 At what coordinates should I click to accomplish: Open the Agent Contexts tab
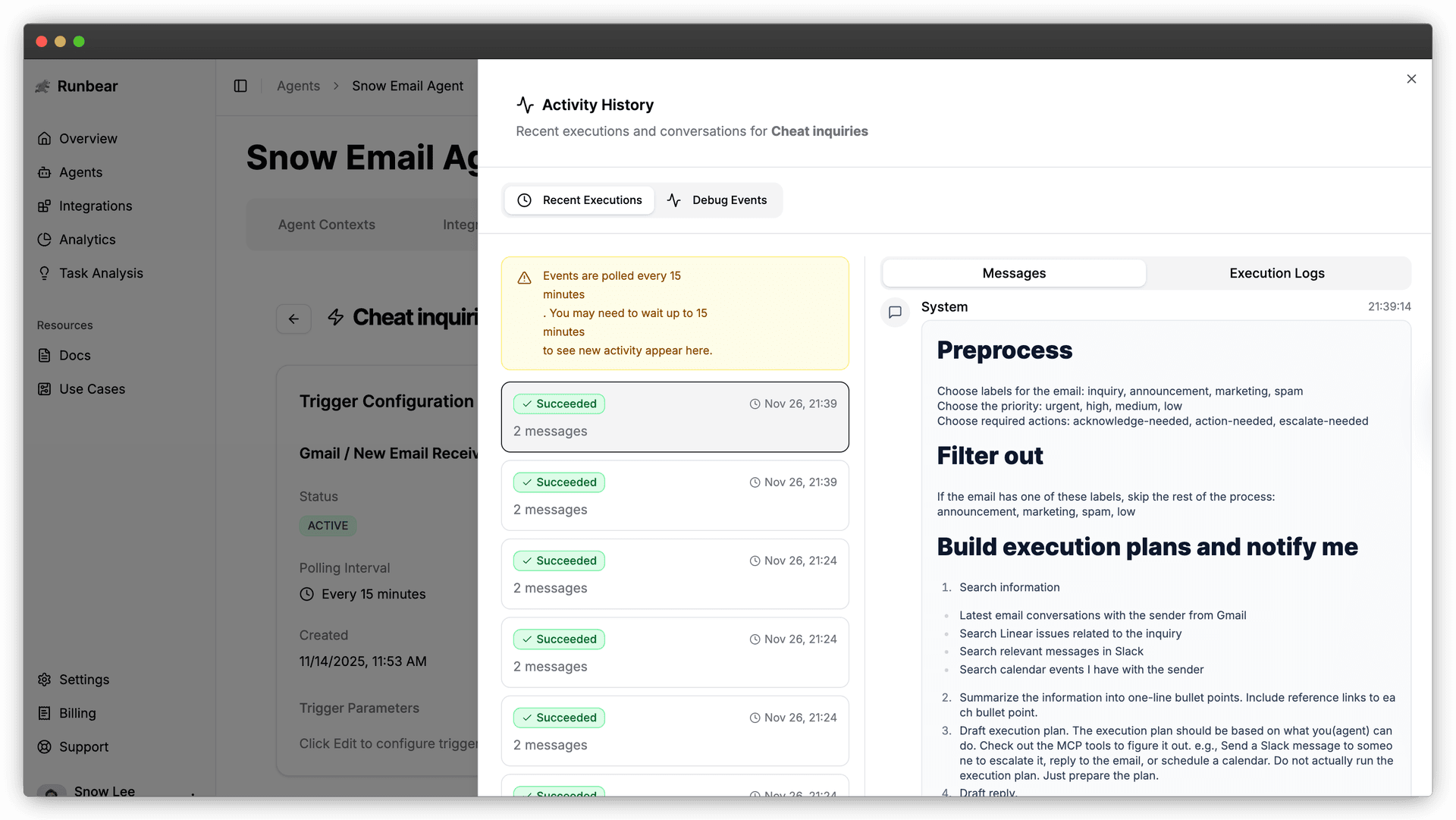click(326, 225)
